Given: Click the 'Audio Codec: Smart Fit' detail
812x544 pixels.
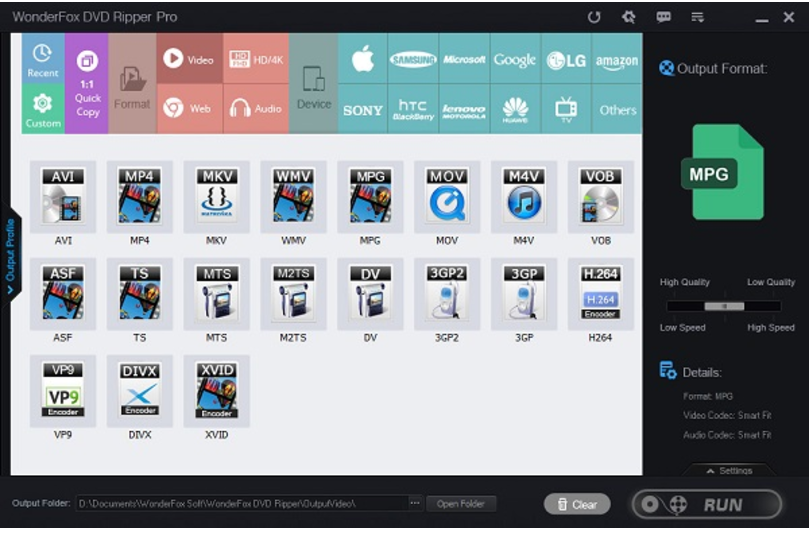Looking at the screenshot, I should coord(727,435).
